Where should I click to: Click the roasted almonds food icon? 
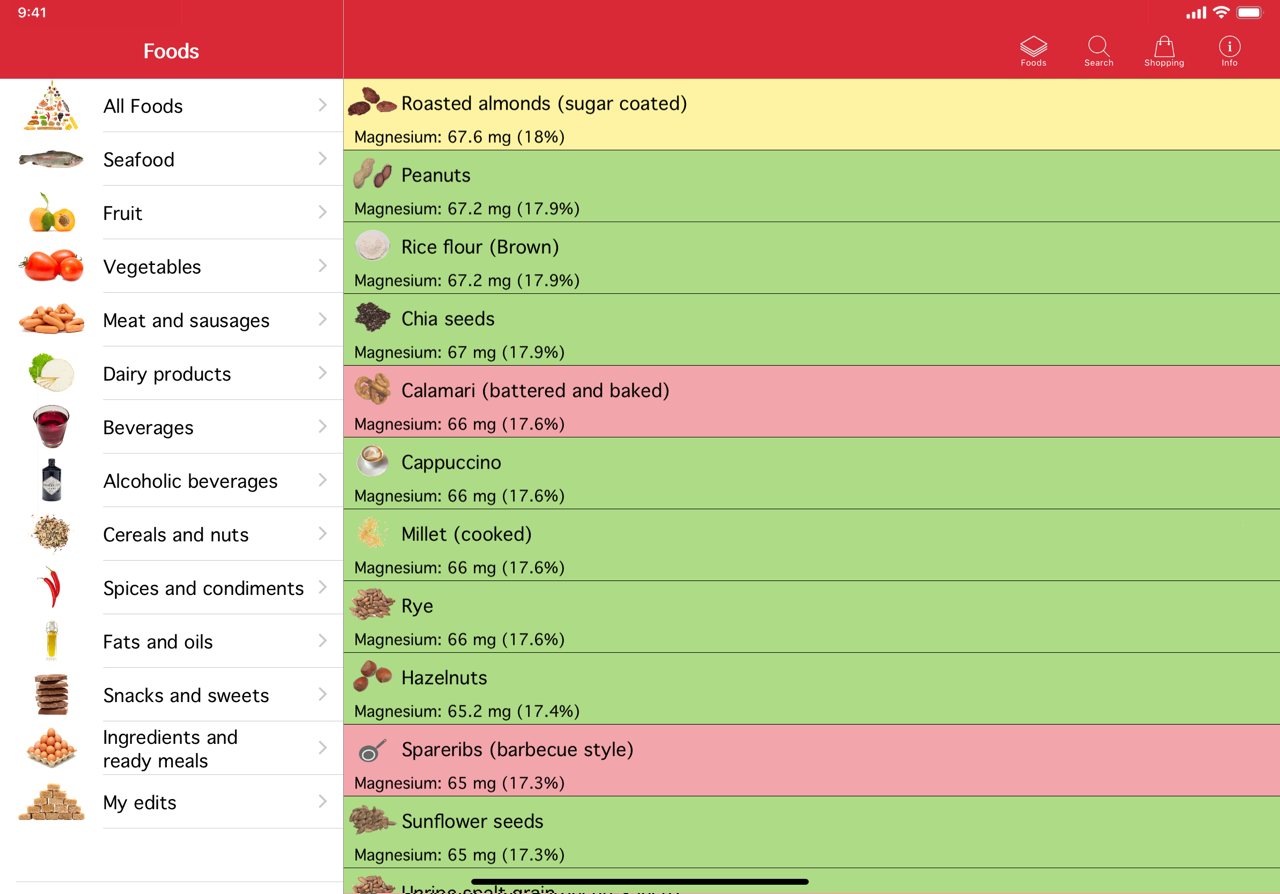click(372, 101)
